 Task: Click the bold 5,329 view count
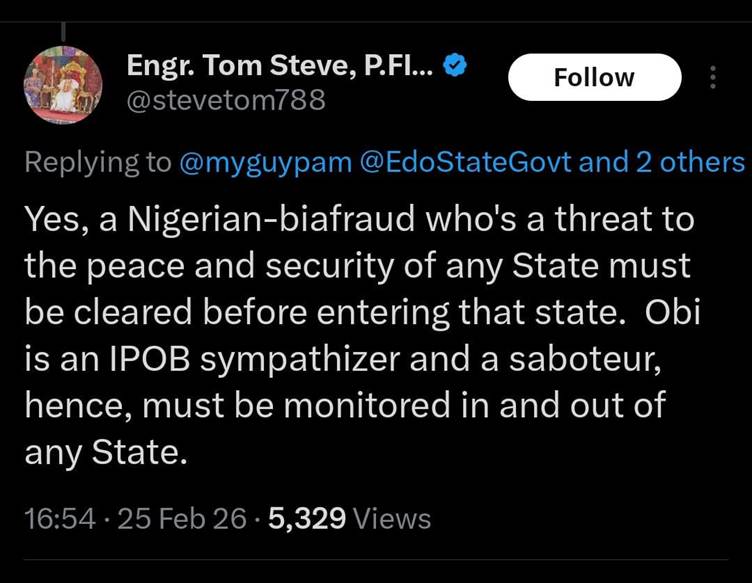[308, 518]
